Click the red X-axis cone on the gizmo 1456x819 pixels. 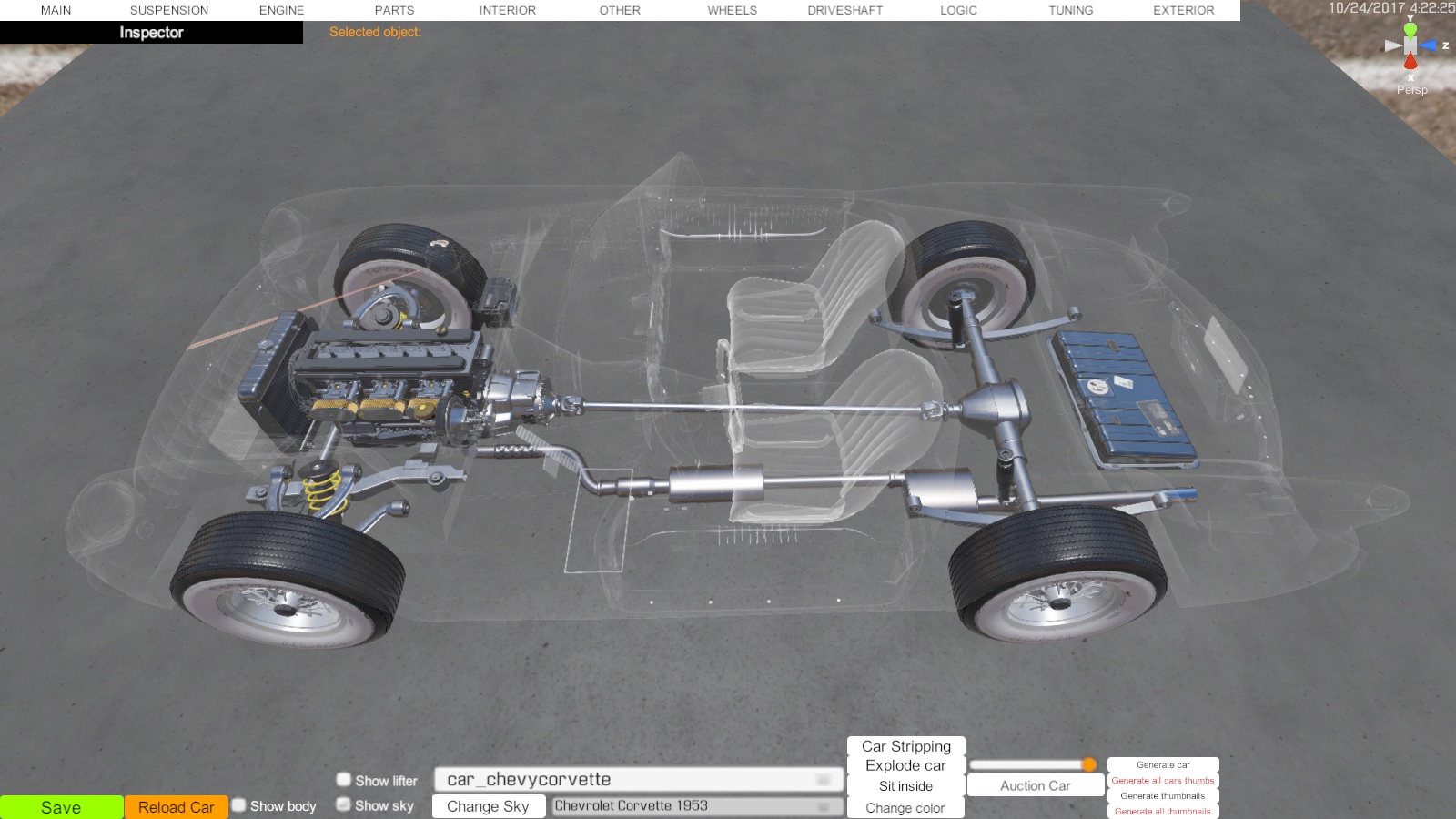click(x=1410, y=62)
